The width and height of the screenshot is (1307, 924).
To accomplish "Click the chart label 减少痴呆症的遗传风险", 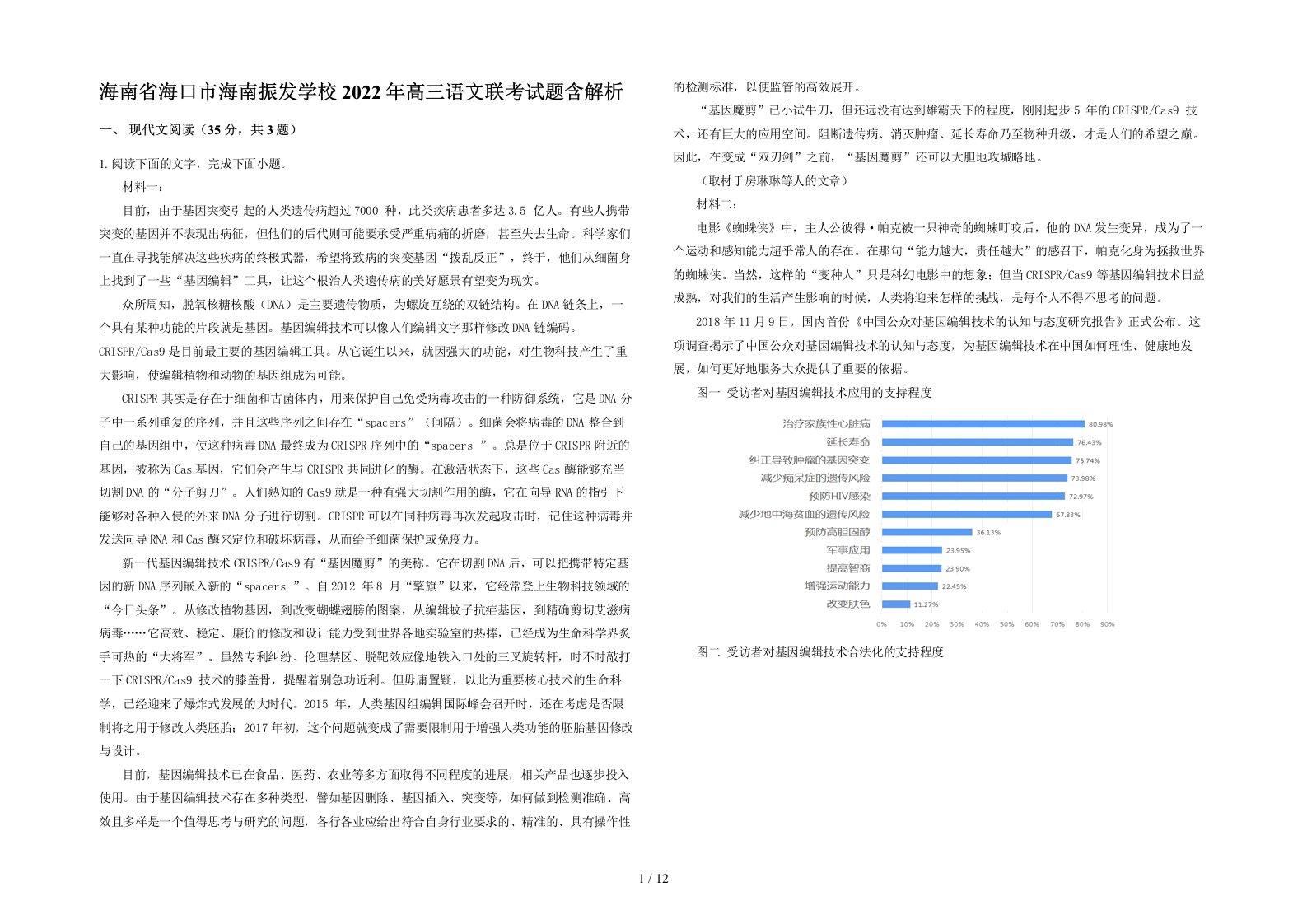I will click(x=815, y=478).
